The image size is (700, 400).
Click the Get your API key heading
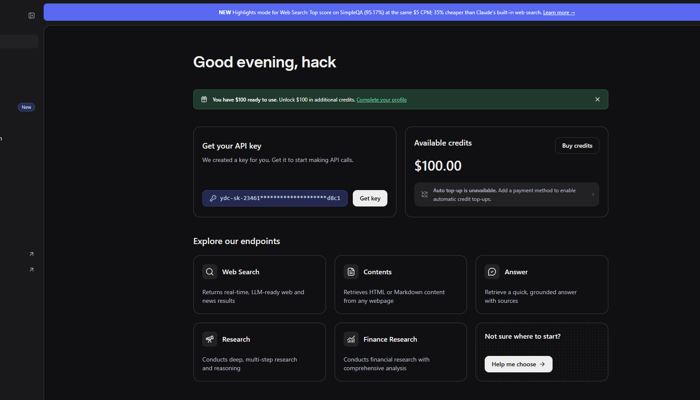pos(232,146)
